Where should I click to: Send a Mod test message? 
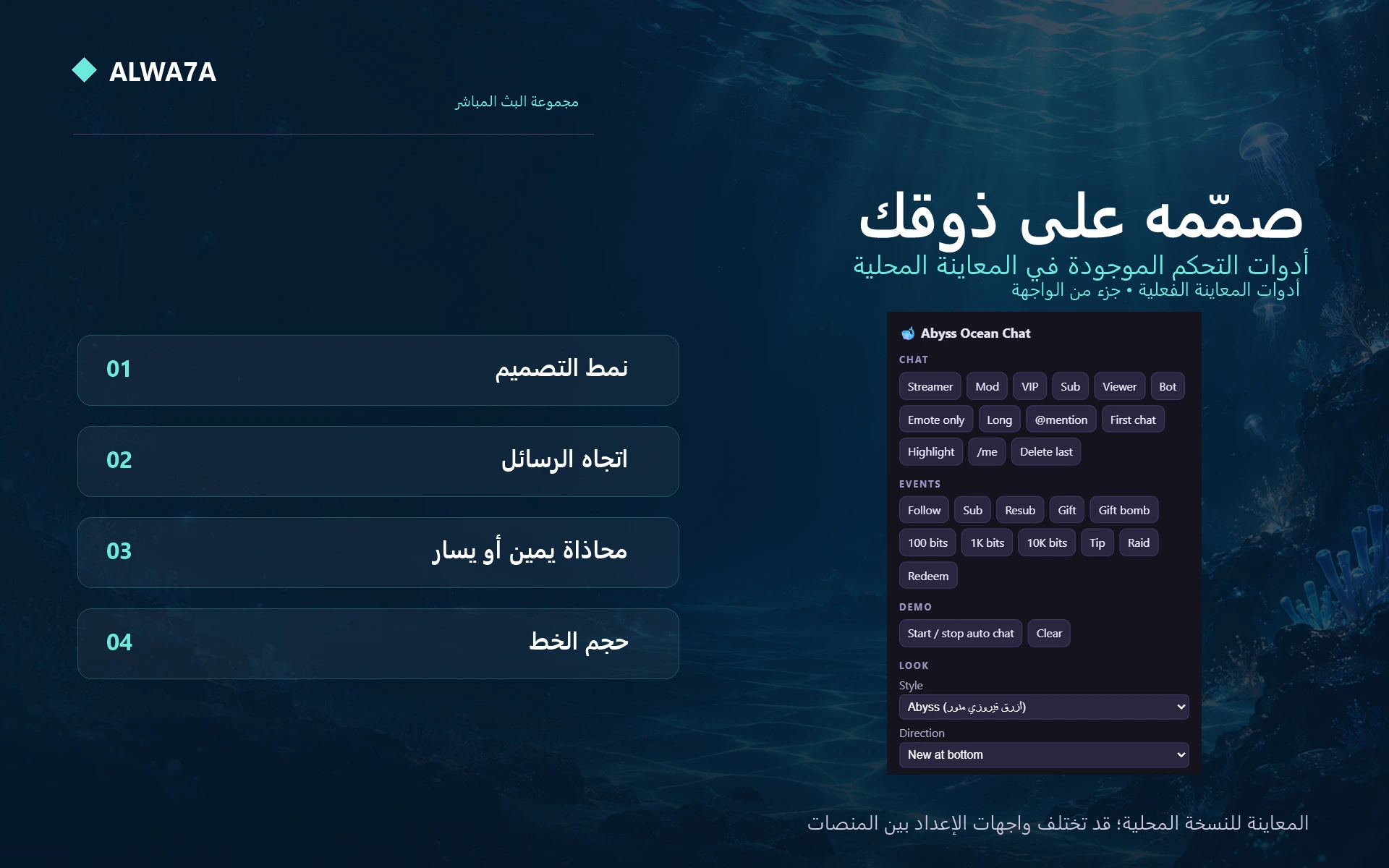[987, 386]
